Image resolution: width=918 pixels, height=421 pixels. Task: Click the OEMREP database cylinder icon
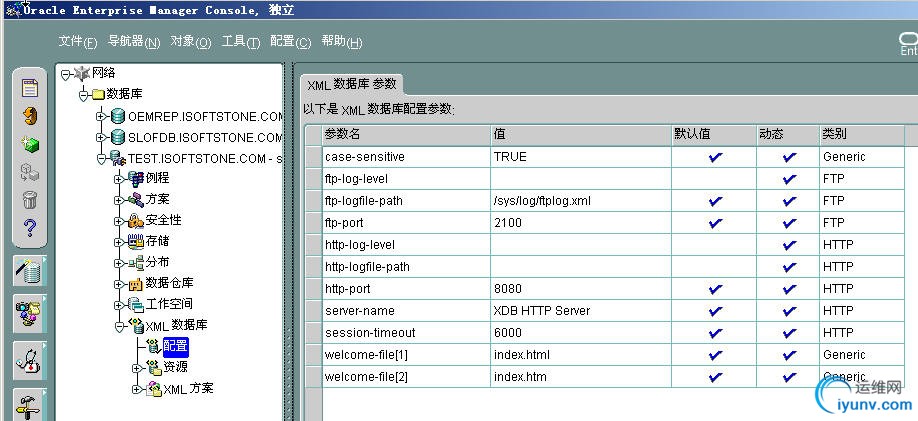click(118, 116)
